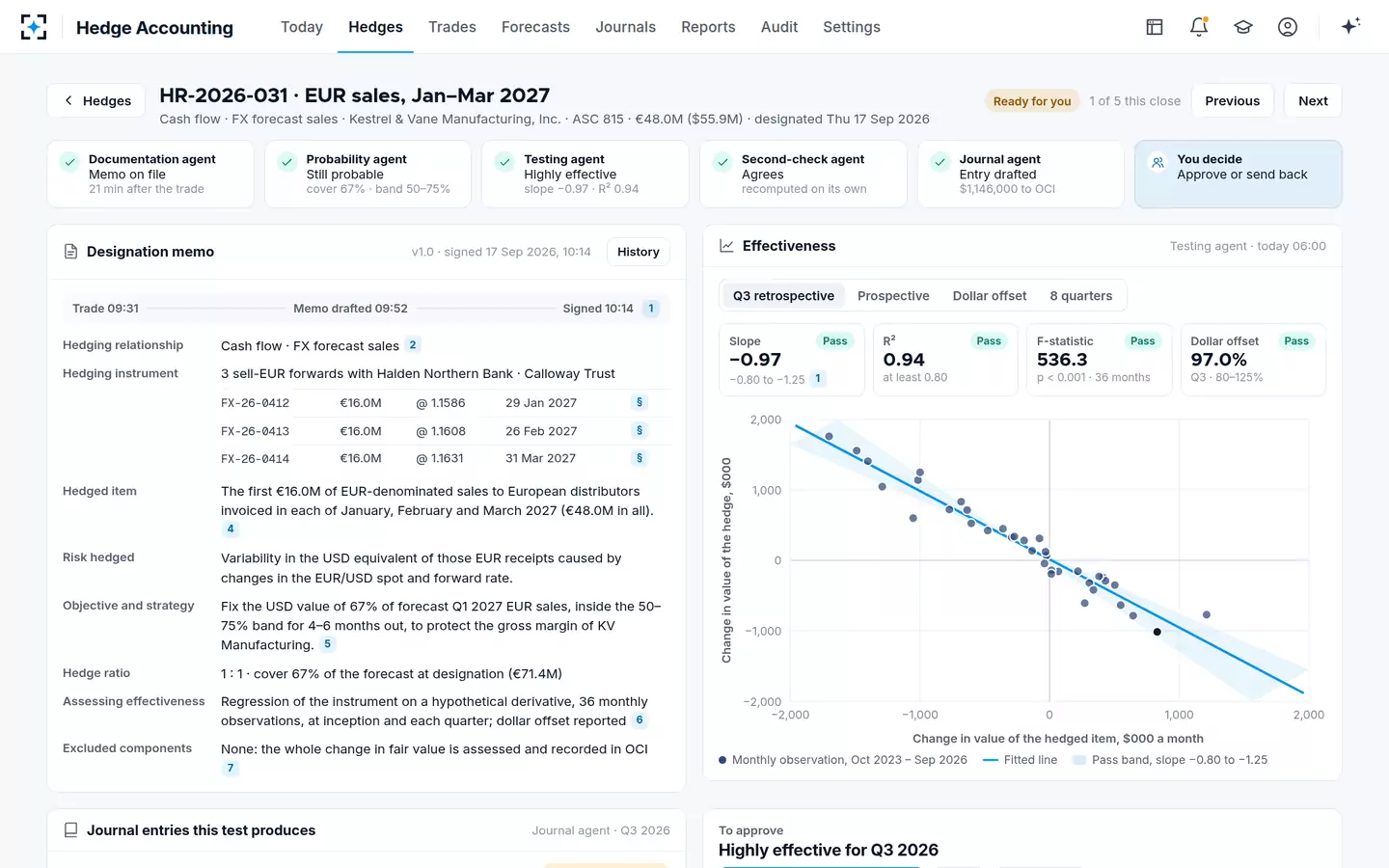Viewport: 1389px width, 868px height.
Task: Click the Hedge Accounting logo icon
Action: (34, 27)
